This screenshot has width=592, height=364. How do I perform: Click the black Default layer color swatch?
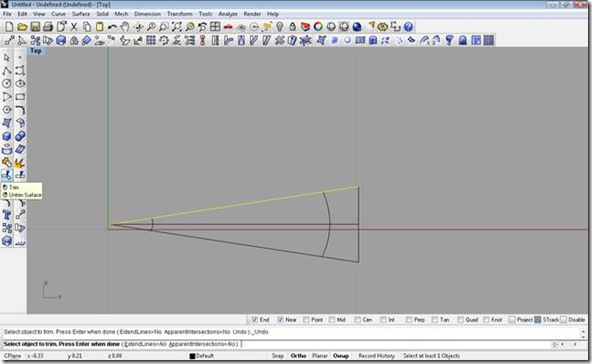(x=193, y=356)
